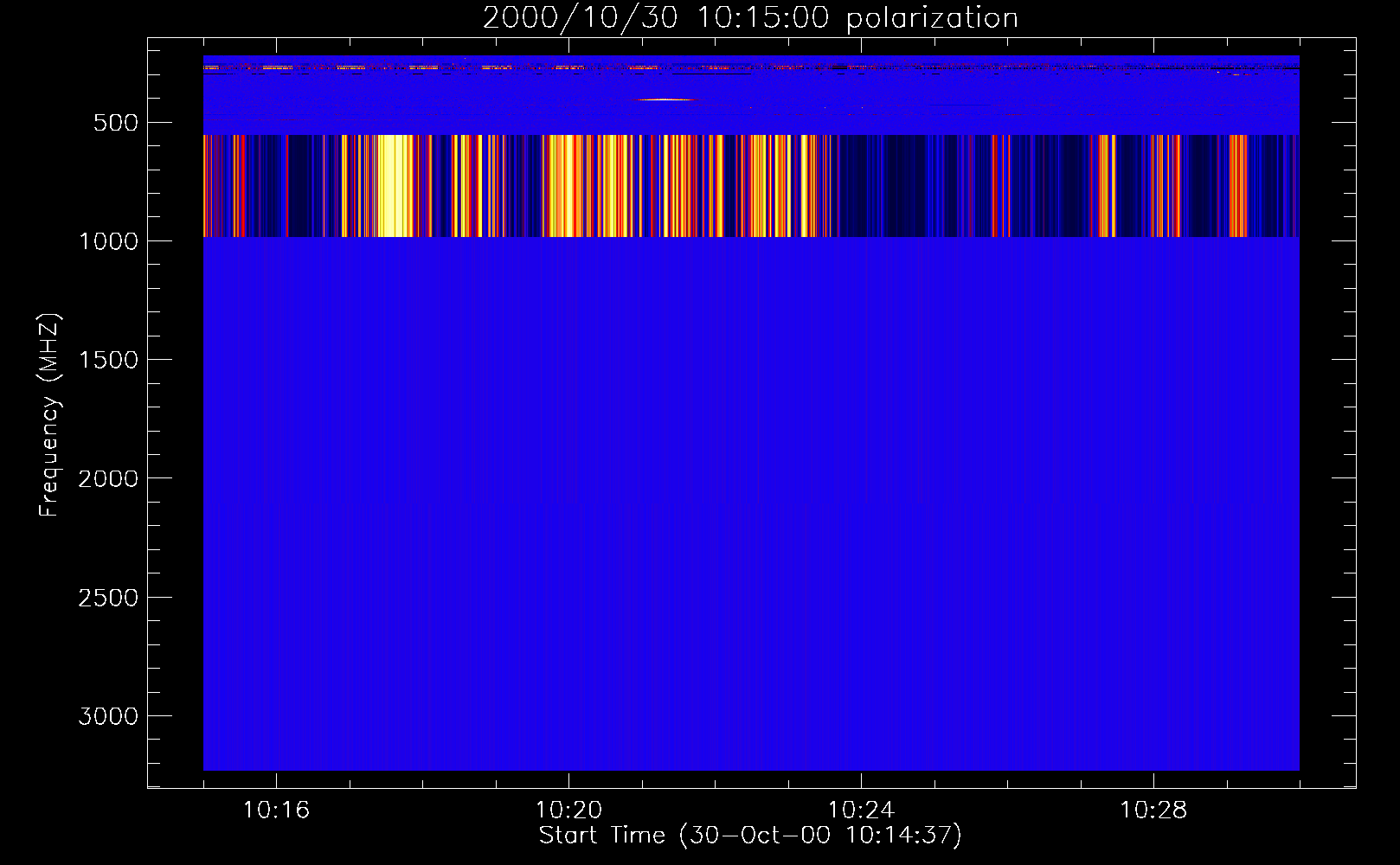Click the 'Start Time (30-Oct-00 10:14:37)' label

coord(750,835)
